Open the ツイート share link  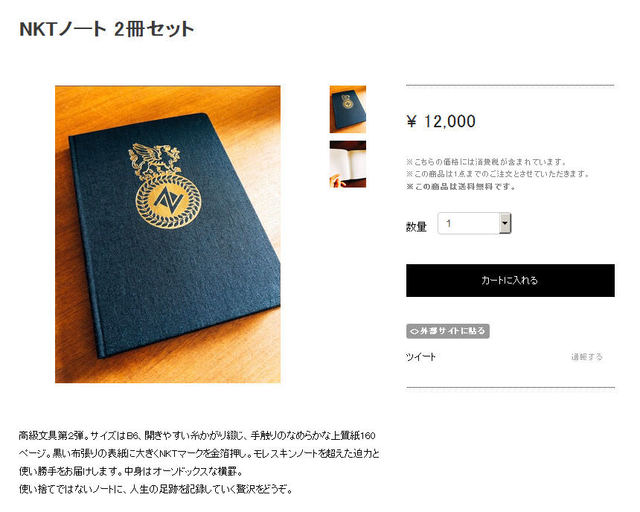point(420,357)
